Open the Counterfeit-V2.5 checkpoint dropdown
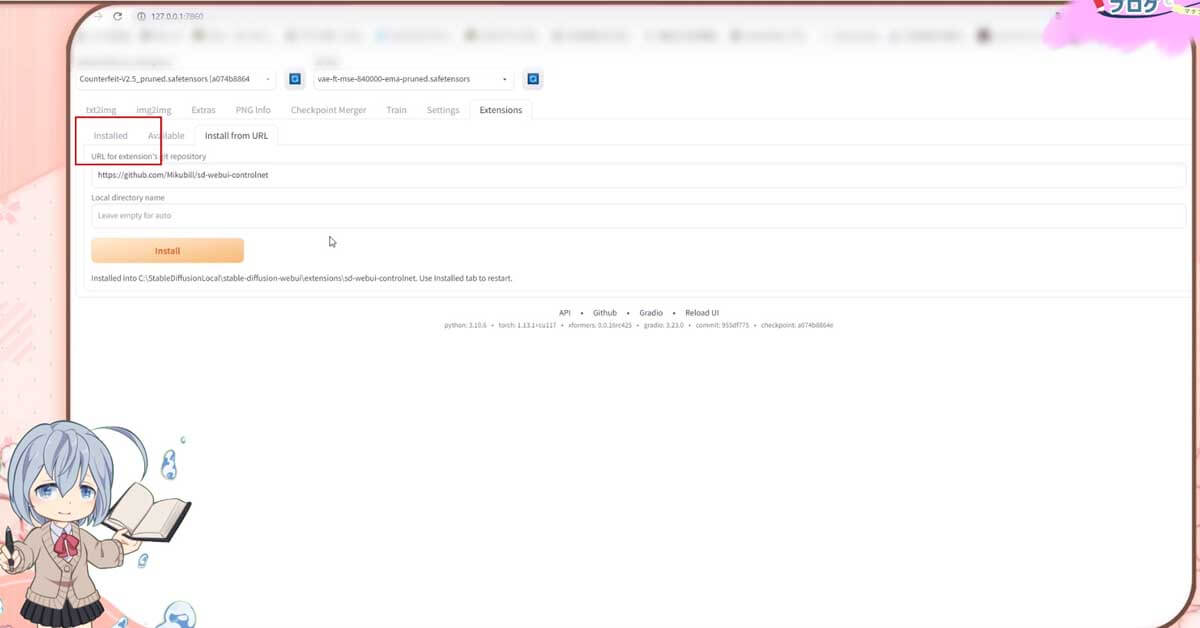 pyautogui.click(x=170, y=79)
